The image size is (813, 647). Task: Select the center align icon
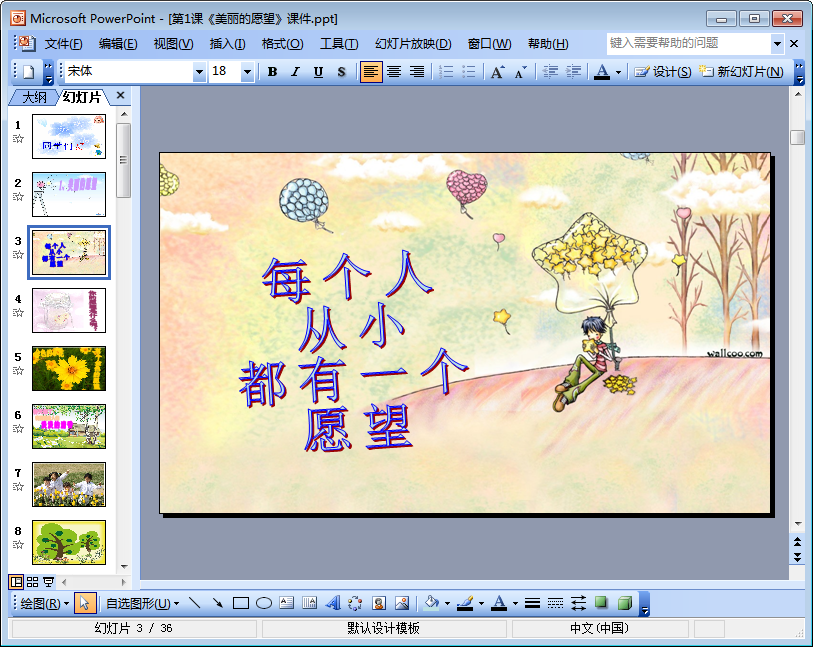pyautogui.click(x=394, y=72)
